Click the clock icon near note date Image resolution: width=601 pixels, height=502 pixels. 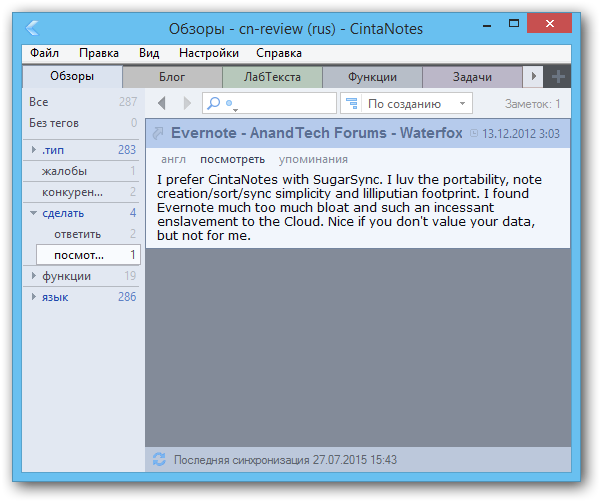pos(474,133)
